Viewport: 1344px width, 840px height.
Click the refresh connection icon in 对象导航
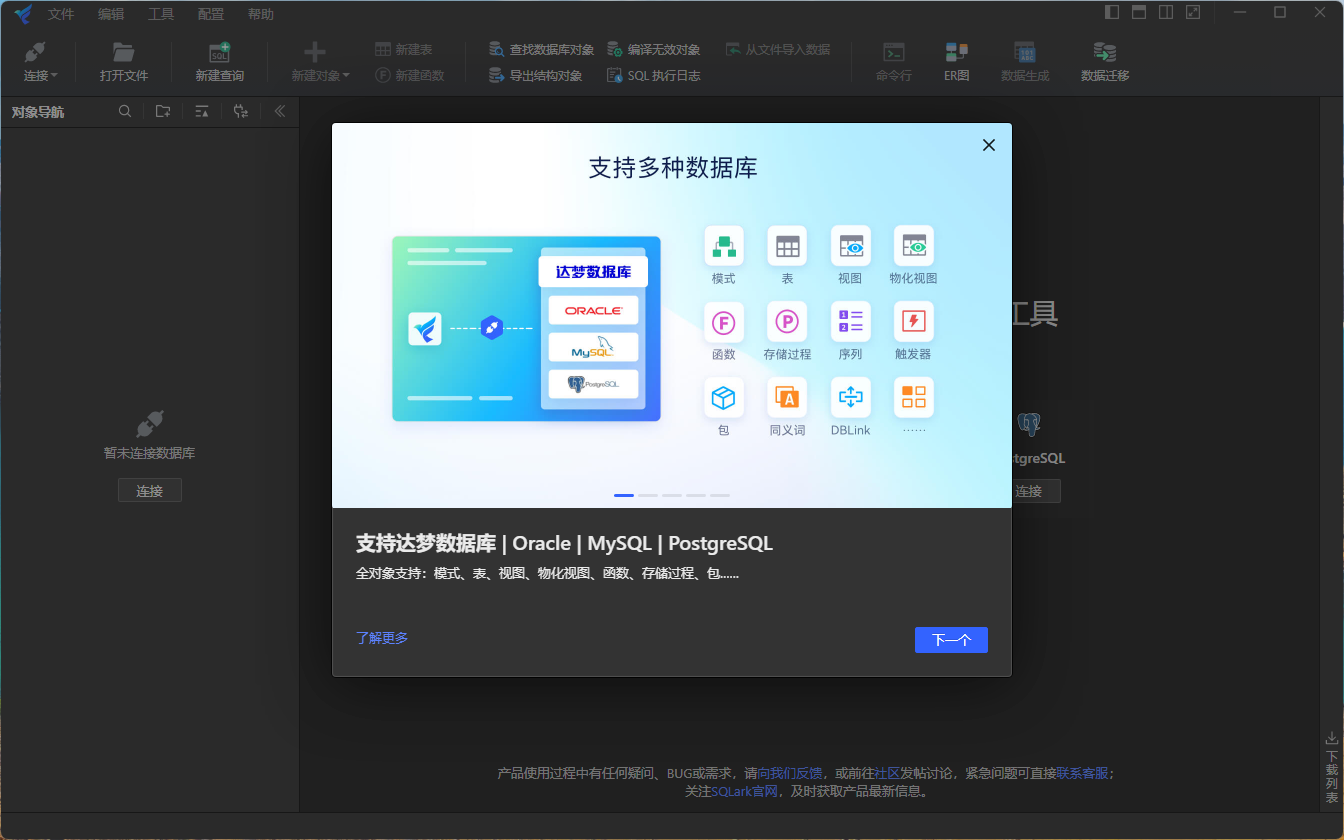(x=241, y=111)
